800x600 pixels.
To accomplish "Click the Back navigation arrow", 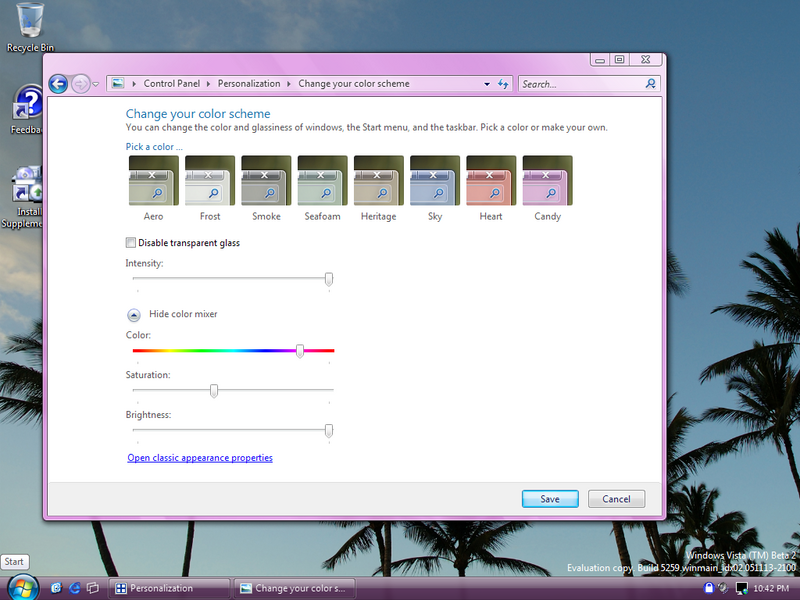I will pyautogui.click(x=58, y=84).
